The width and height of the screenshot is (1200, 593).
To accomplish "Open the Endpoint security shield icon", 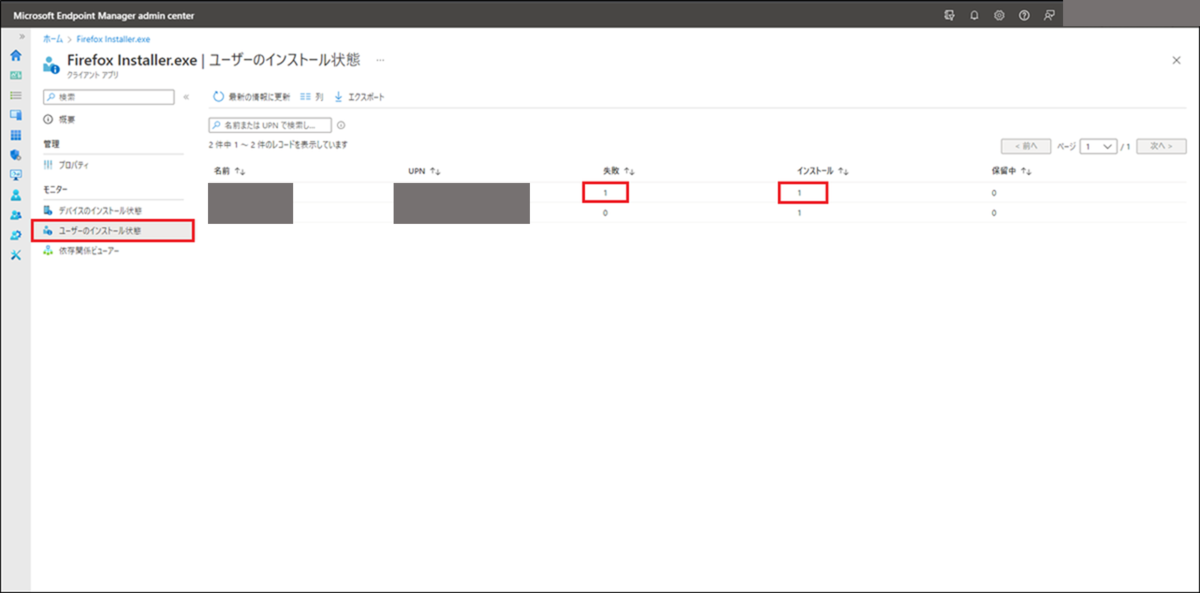I will (15, 155).
